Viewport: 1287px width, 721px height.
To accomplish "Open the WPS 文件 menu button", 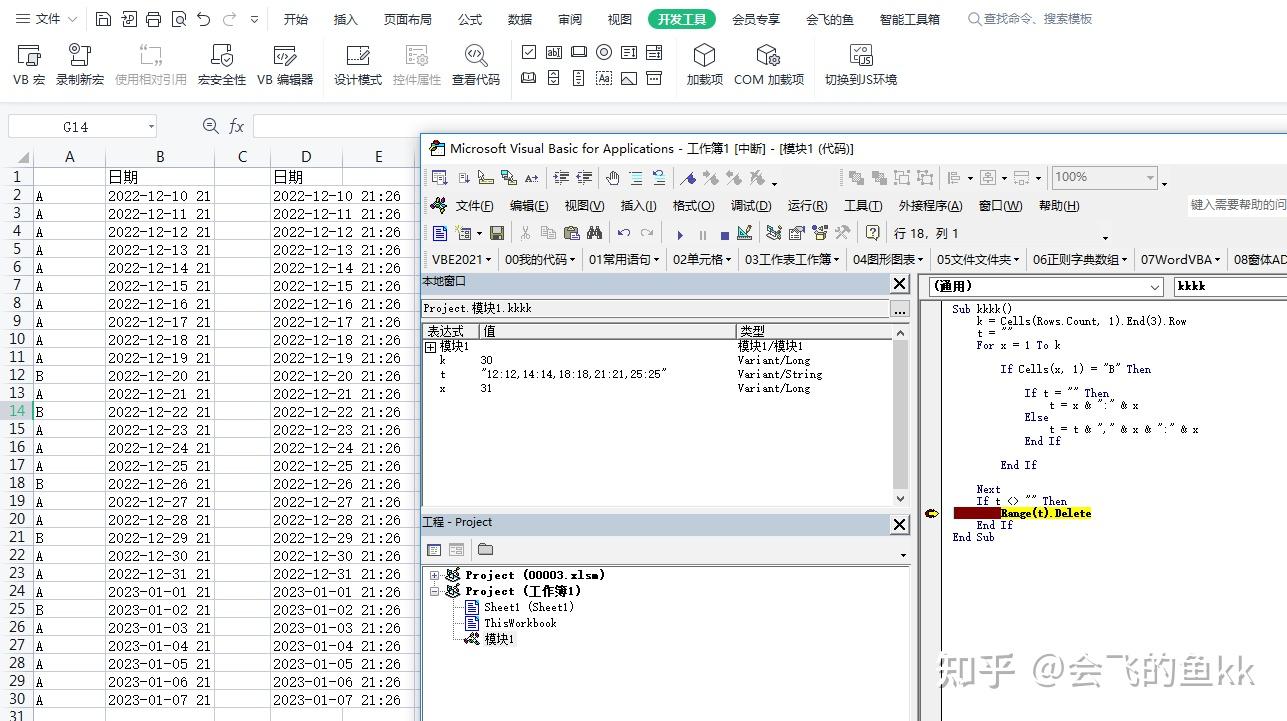I will pos(47,19).
